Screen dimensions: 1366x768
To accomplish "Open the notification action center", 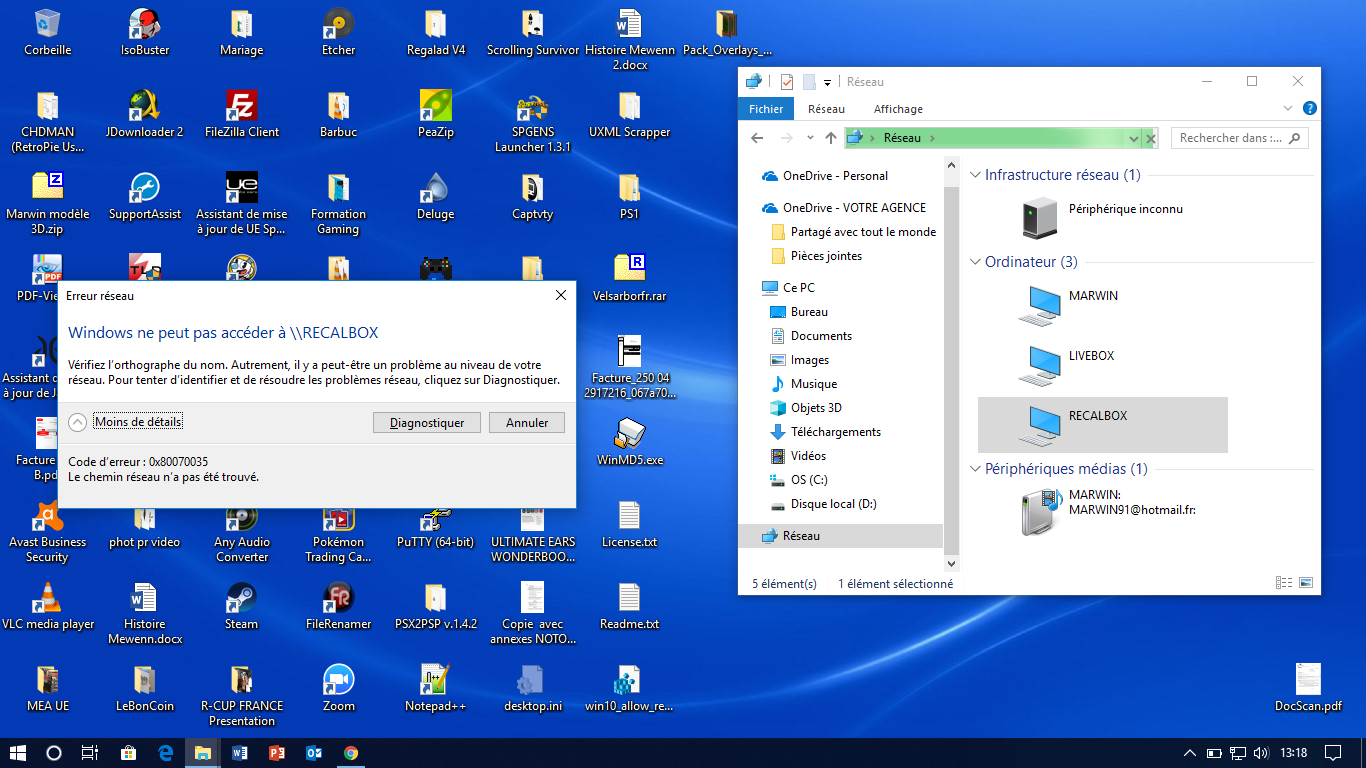I will point(1332,752).
